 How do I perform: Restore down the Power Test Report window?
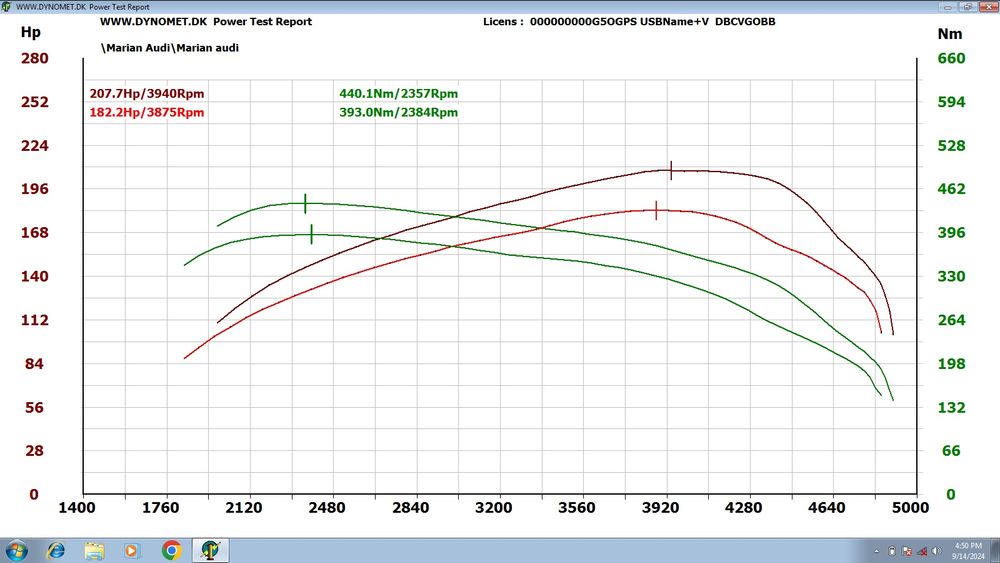[x=967, y=7]
